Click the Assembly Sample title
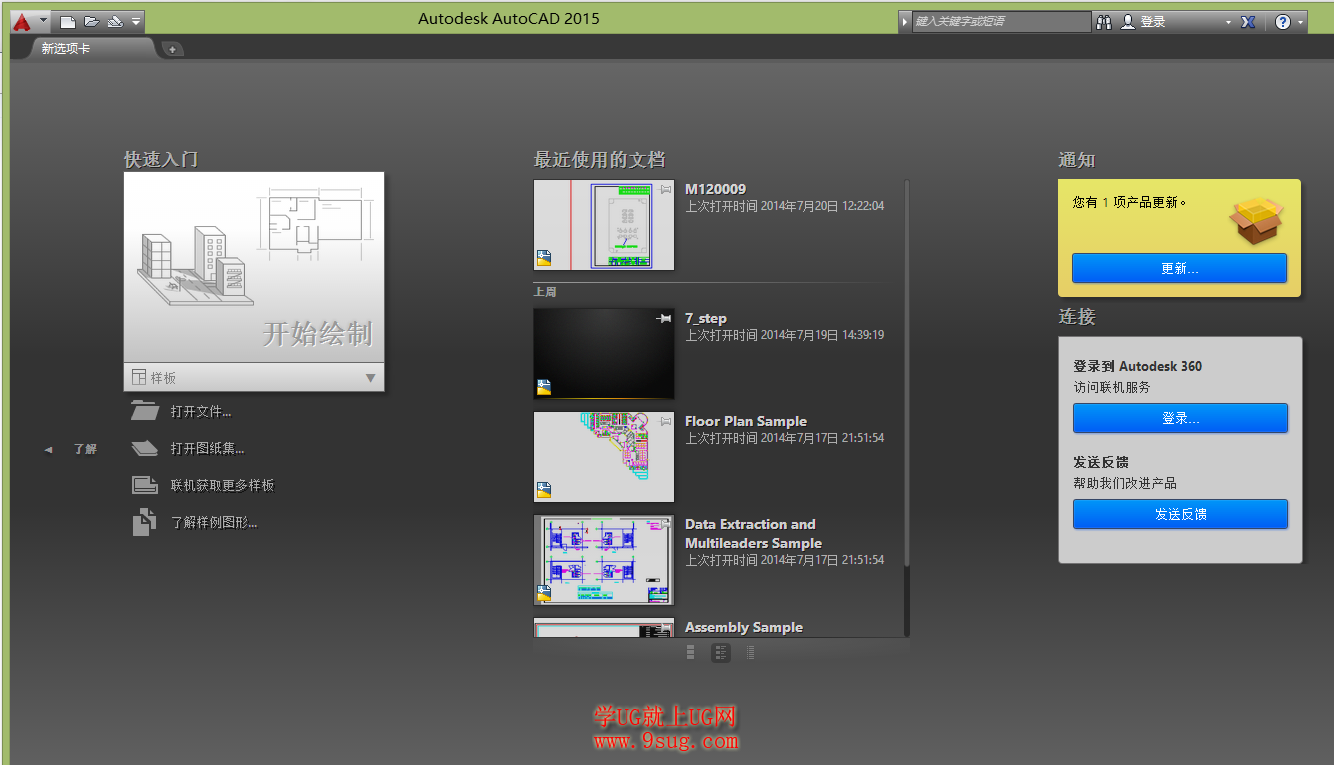1334x765 pixels. (x=744, y=627)
